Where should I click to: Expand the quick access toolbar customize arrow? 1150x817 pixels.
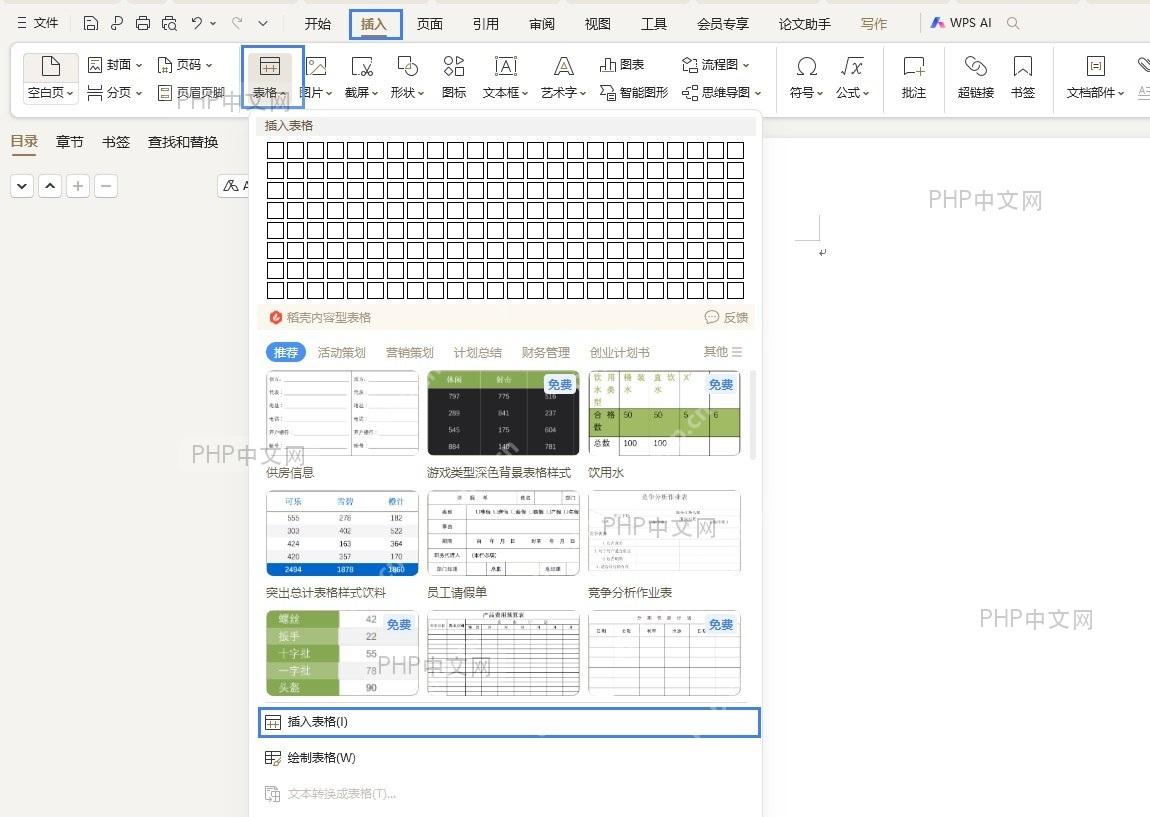click(x=263, y=23)
